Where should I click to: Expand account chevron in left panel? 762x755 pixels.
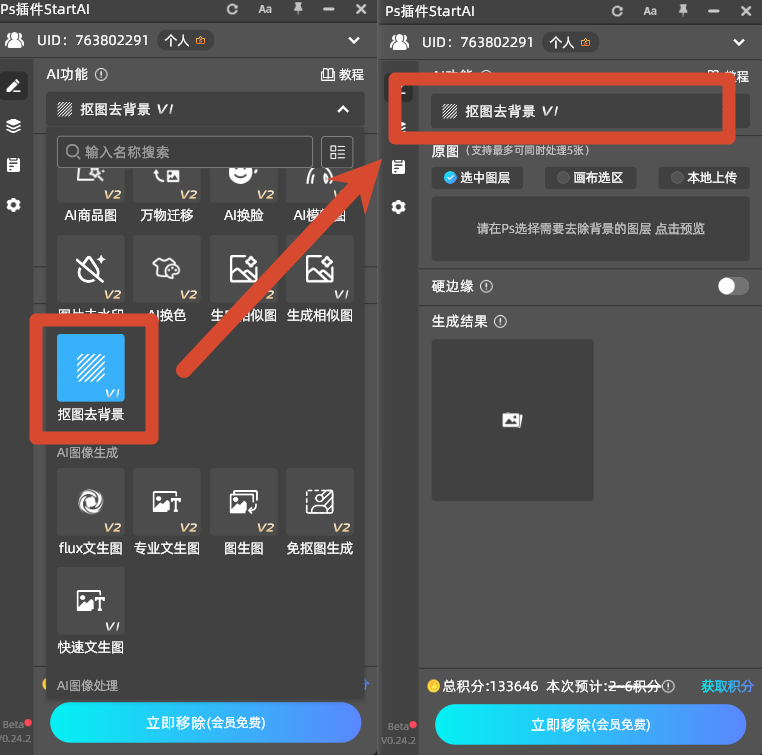pos(354,40)
